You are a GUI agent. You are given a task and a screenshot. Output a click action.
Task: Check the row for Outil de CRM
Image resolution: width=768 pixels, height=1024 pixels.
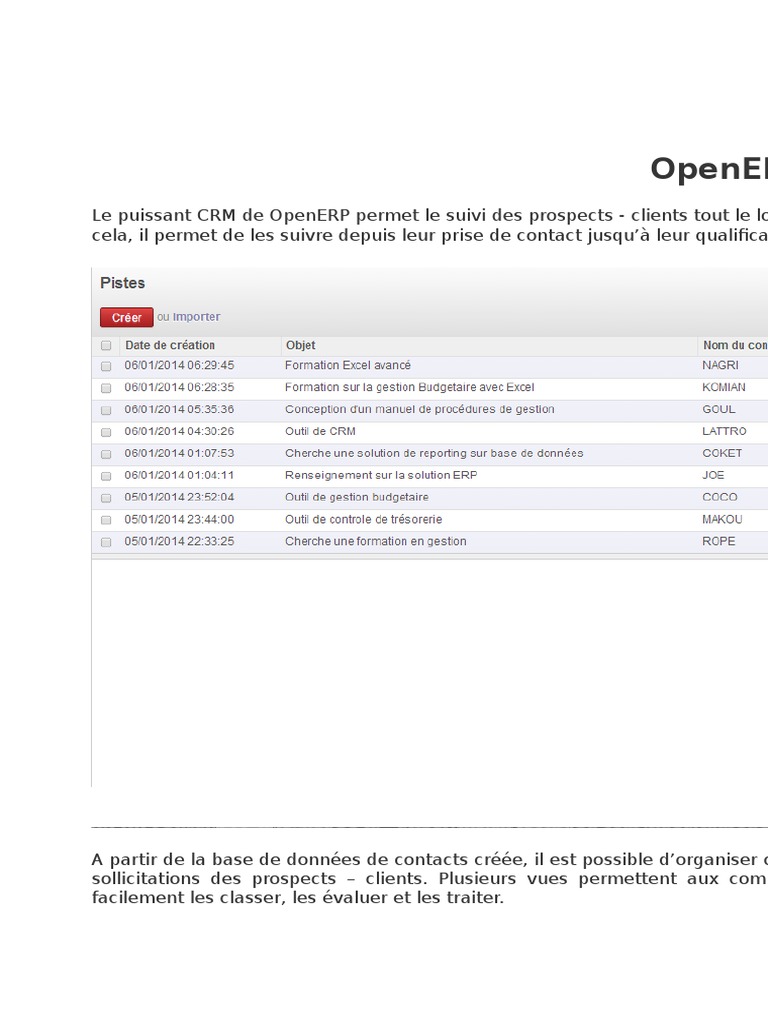(x=106, y=432)
